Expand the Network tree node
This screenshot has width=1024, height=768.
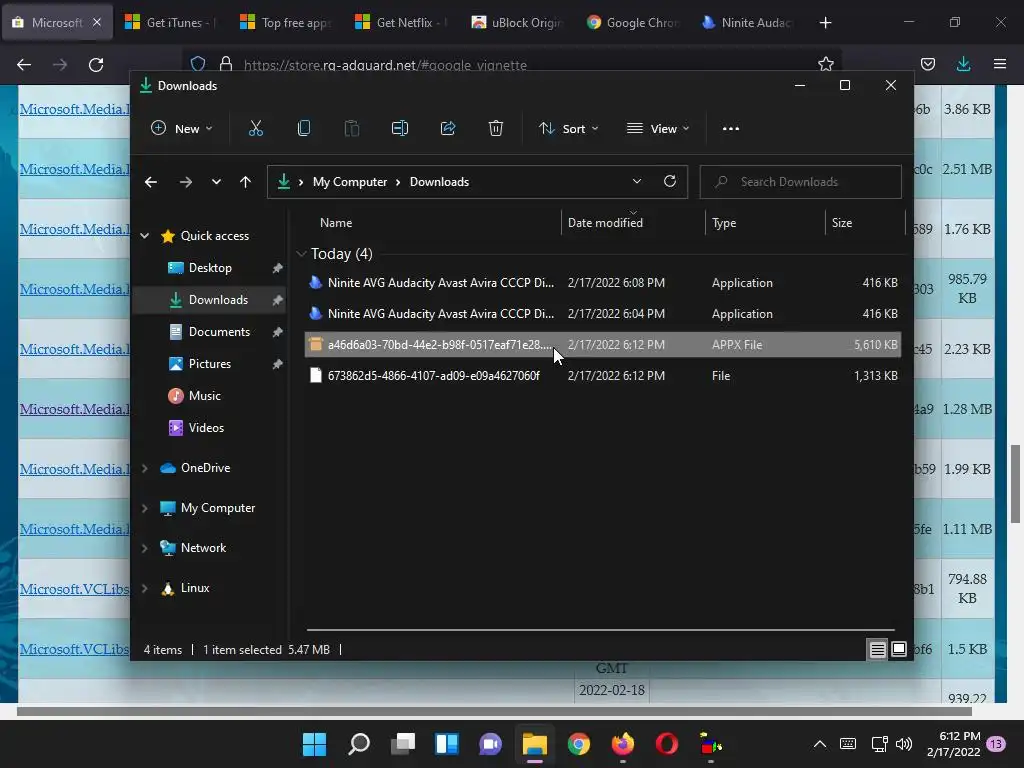[145, 548]
